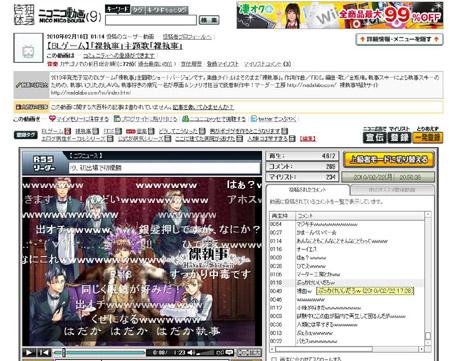Click the rewind-to-start button in the player
Viewport: 450px width, 361px height.
[x=44, y=352]
